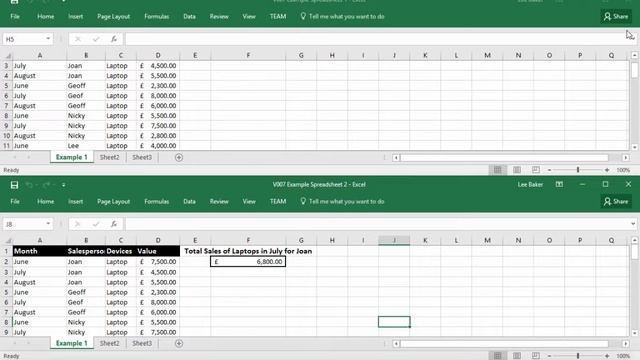Open Data tab in lower window
The height and width of the screenshot is (360, 640).
pyautogui.click(x=189, y=201)
